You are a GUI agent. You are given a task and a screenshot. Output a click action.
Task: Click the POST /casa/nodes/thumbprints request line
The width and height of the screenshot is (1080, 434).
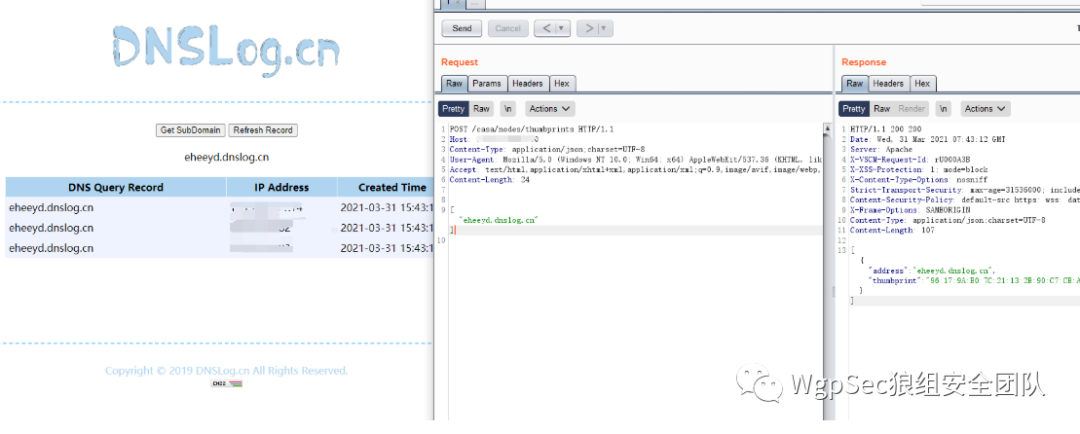tap(531, 129)
